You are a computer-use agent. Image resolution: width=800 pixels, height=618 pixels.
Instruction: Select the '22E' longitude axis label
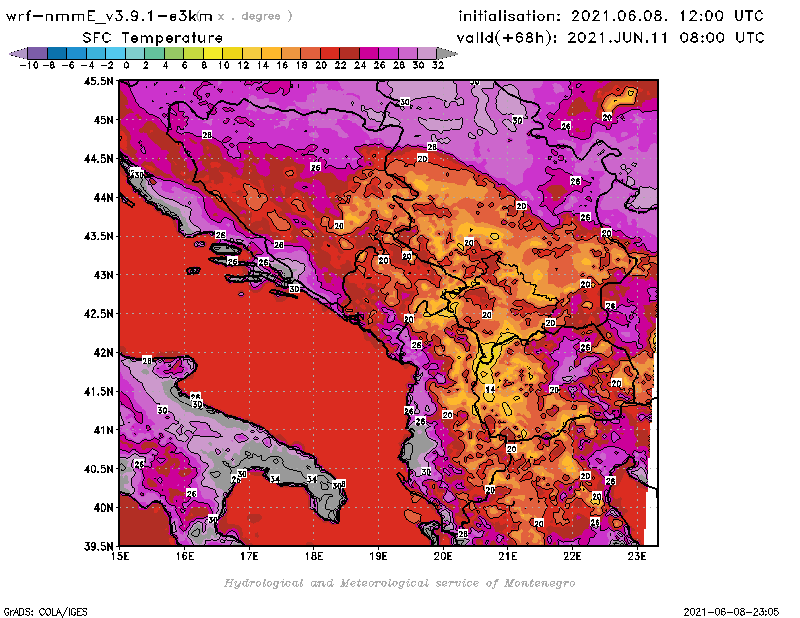(x=572, y=556)
